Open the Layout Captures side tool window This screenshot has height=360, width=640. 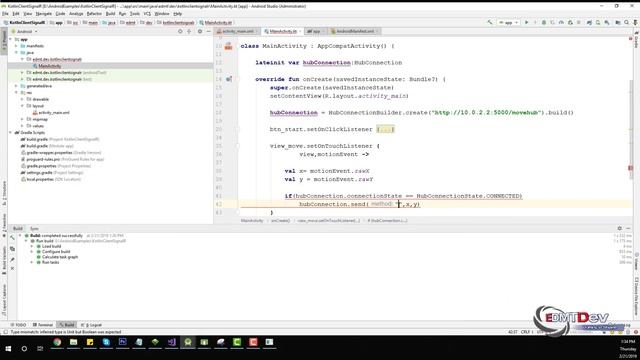4,300
